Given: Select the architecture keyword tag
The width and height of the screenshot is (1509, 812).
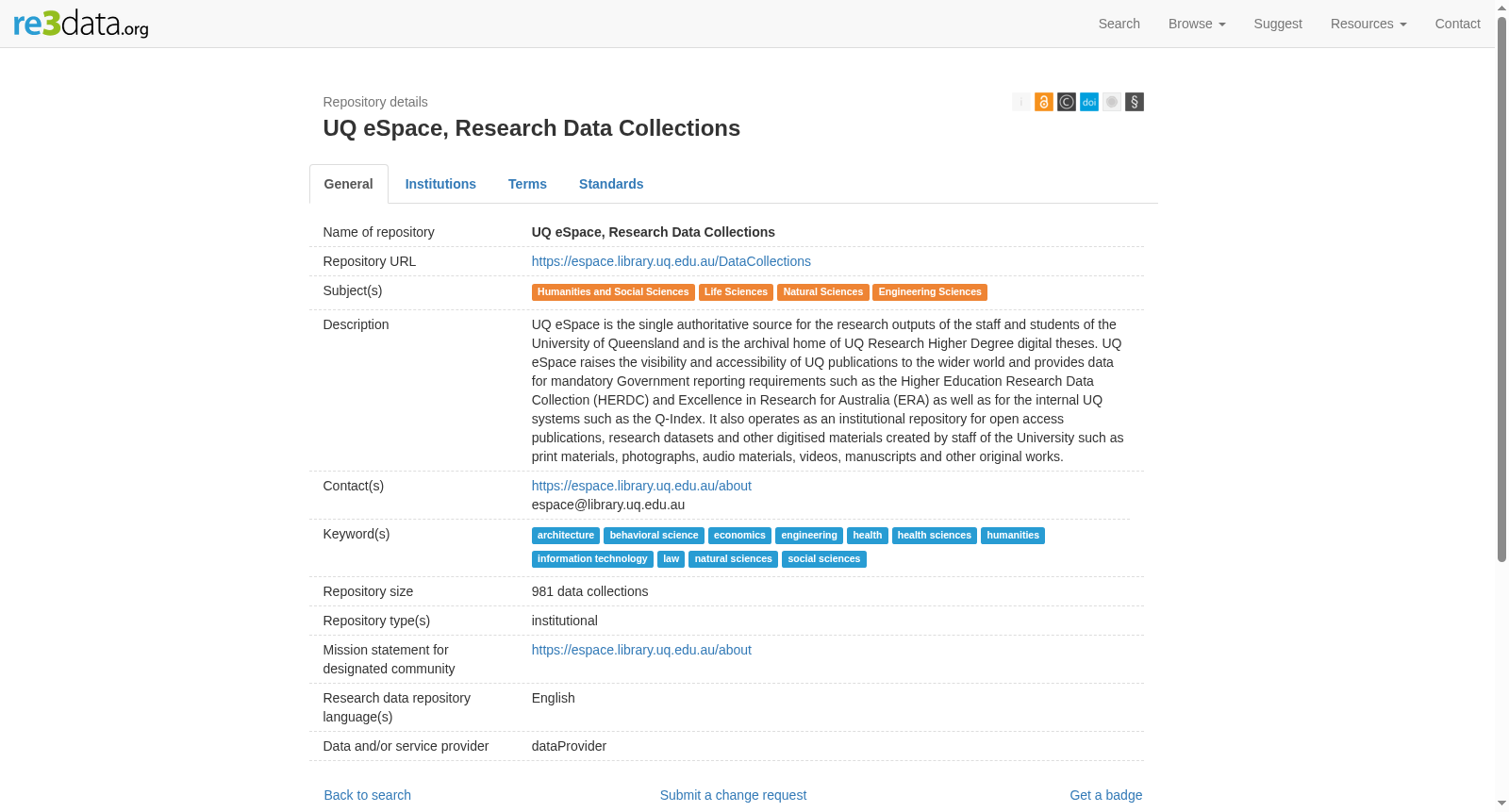Looking at the screenshot, I should (566, 536).
